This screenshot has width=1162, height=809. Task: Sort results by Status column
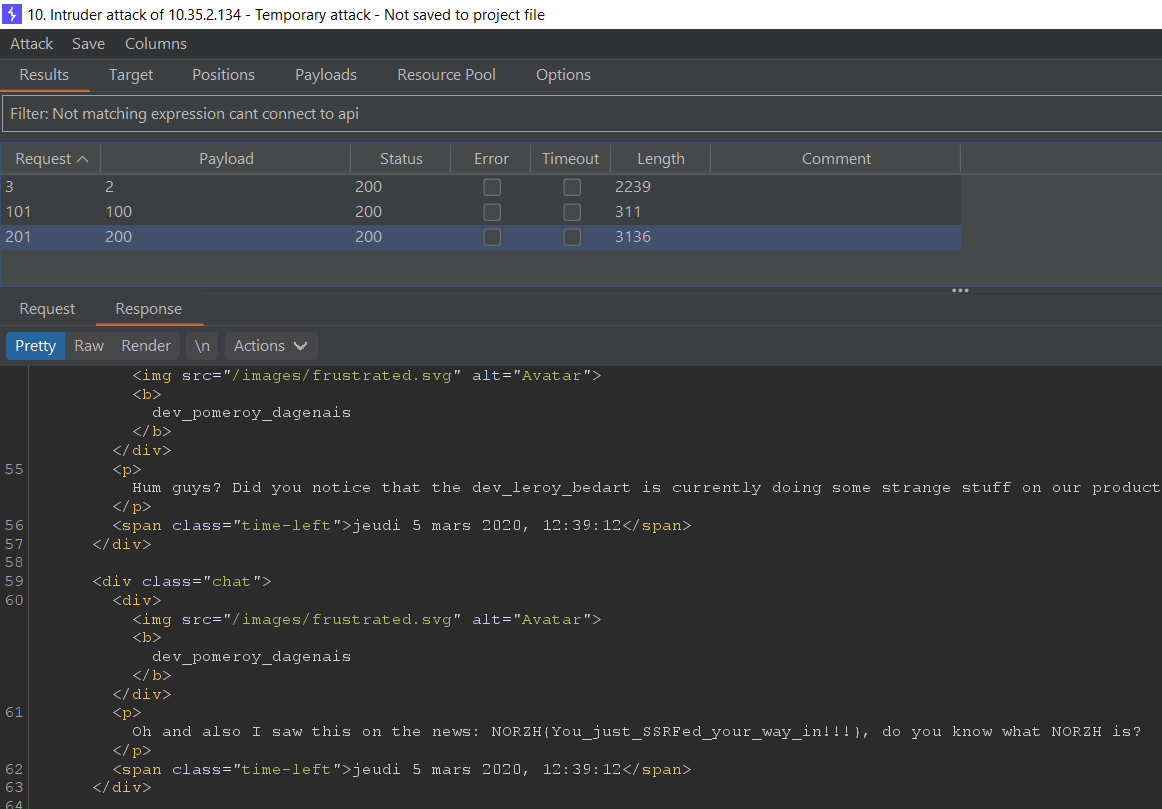(401, 159)
